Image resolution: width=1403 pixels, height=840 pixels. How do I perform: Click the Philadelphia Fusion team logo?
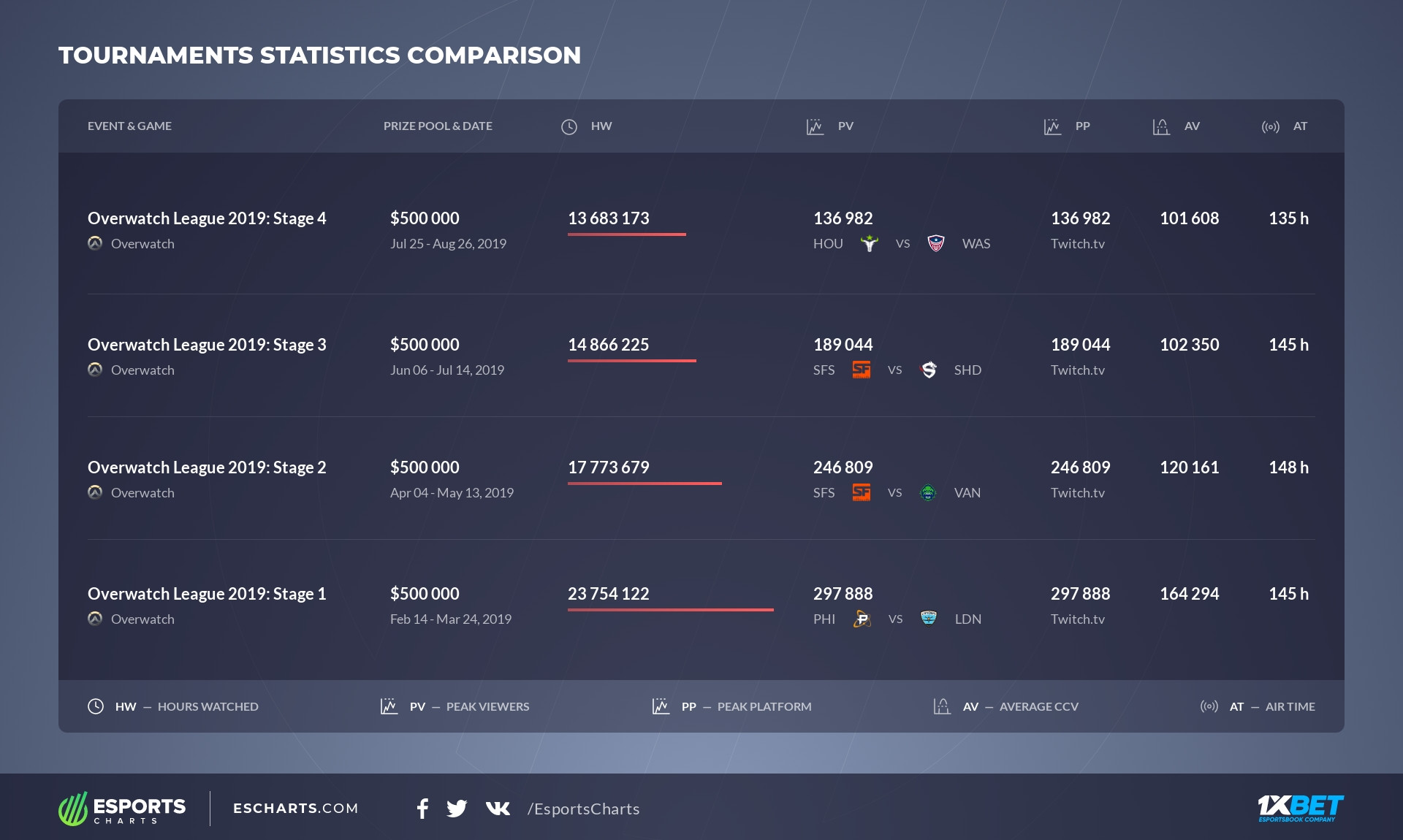[x=862, y=619]
